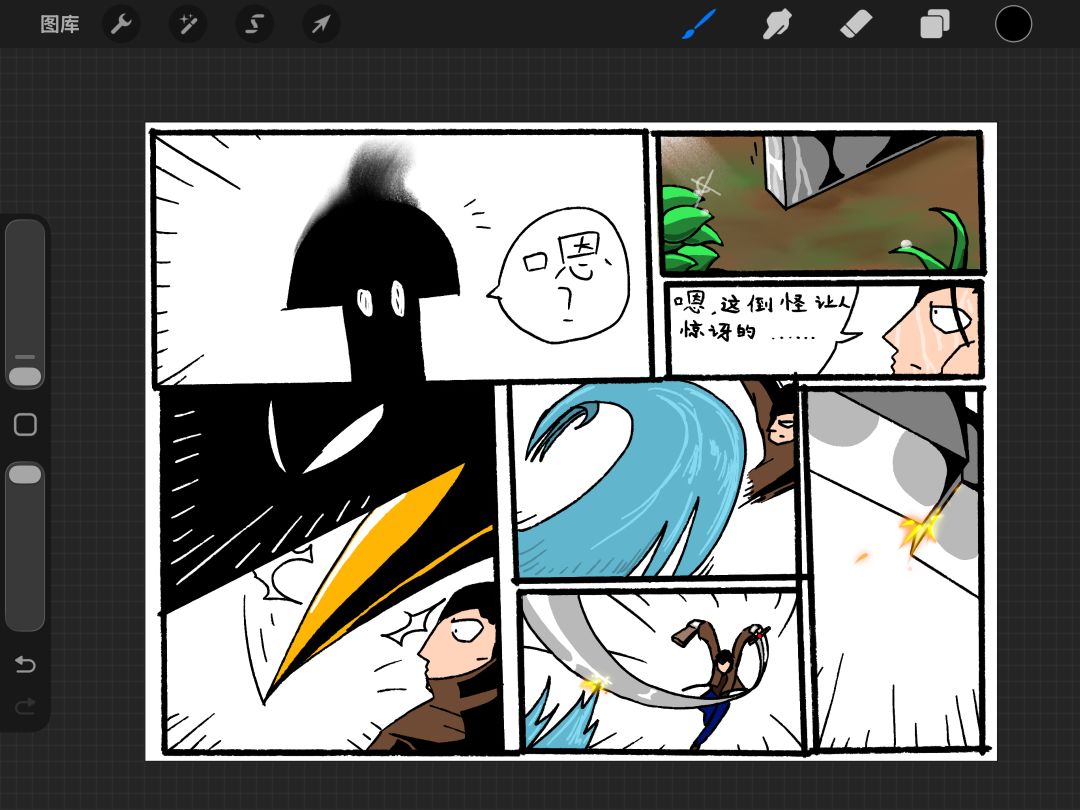Click the top of the brush size track
Screen dimensions: 1080x810
click(25, 227)
